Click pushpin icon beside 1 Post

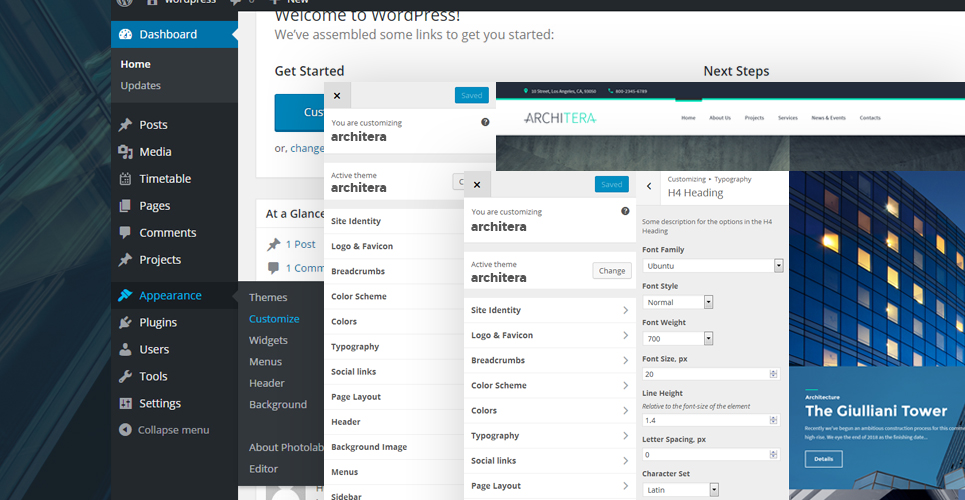[274, 245]
